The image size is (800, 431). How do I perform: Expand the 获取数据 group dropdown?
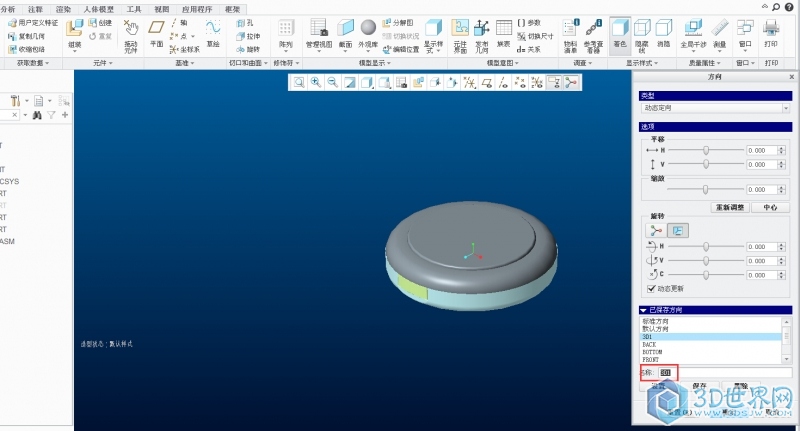point(33,63)
